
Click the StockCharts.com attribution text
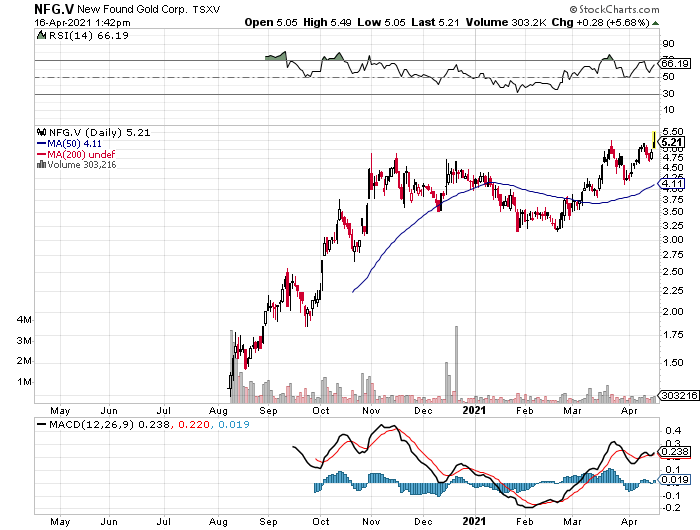pos(615,9)
